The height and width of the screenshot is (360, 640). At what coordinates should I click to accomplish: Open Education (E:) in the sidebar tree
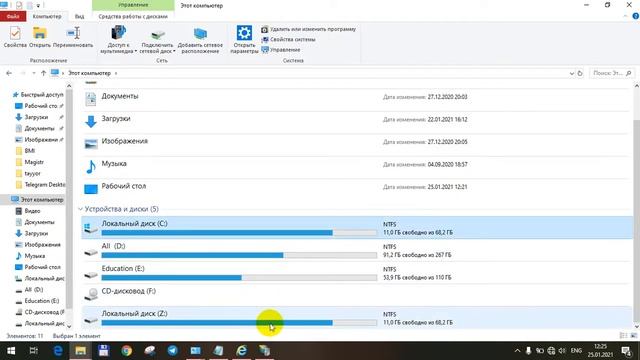pos(42,301)
